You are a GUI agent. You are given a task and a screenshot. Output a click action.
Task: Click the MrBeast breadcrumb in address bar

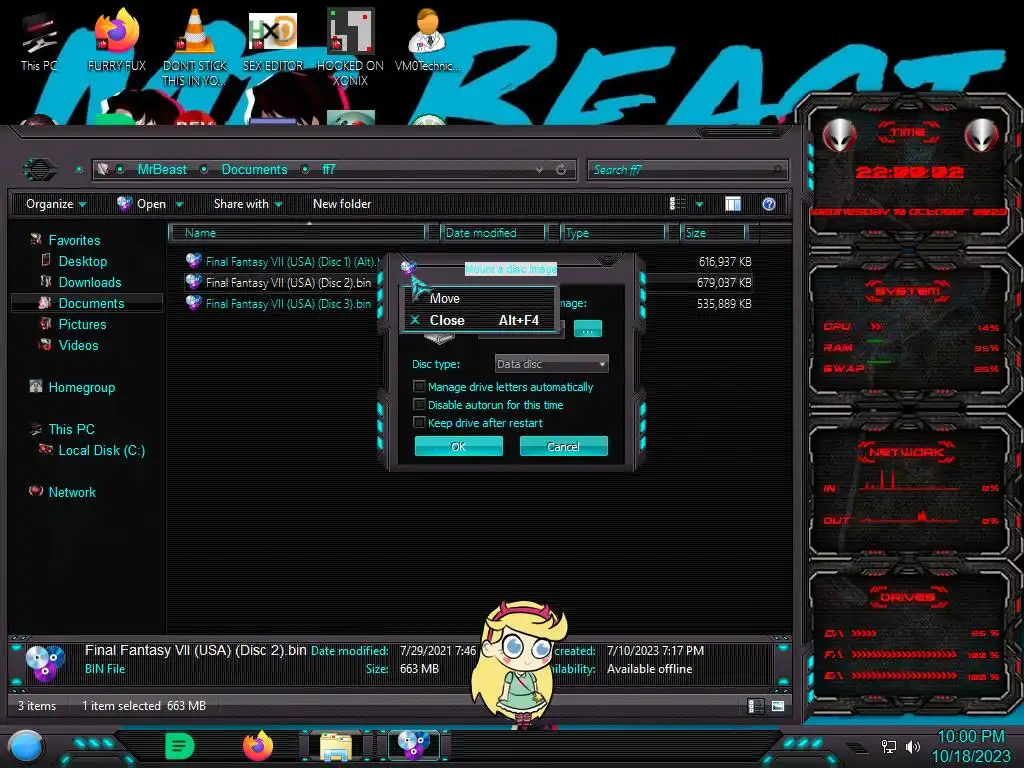click(162, 170)
